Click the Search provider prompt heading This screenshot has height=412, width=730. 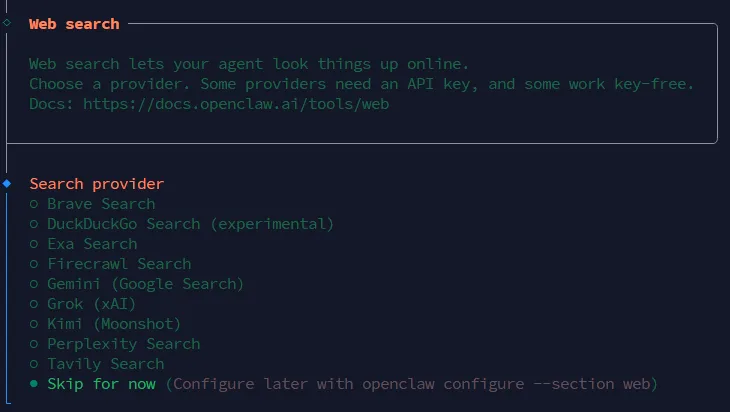[x=96, y=184]
